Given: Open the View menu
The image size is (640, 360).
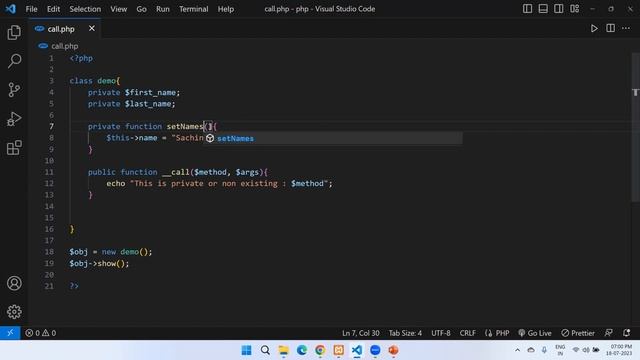Looking at the screenshot, I should pyautogui.click(x=118, y=9).
